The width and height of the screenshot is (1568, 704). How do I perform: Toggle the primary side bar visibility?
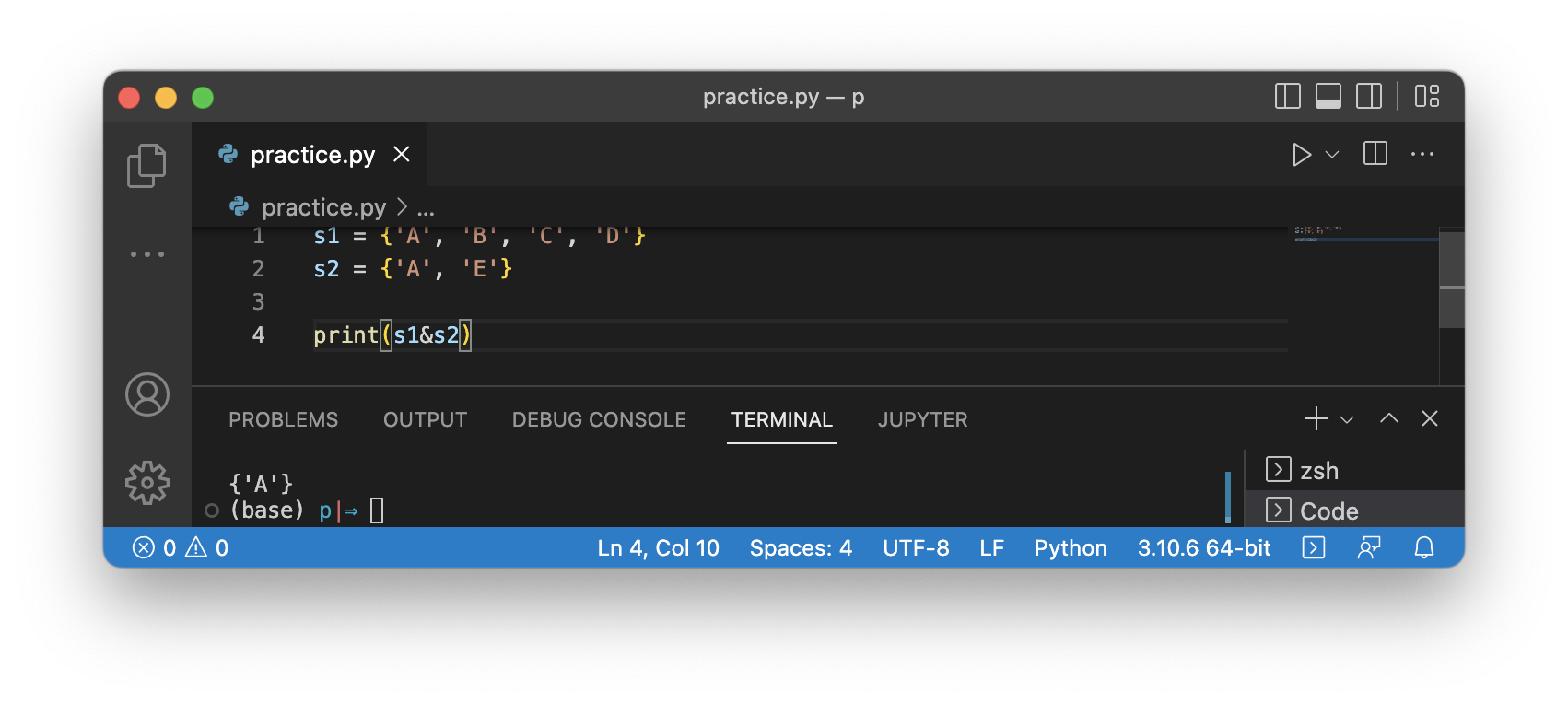point(1287,96)
